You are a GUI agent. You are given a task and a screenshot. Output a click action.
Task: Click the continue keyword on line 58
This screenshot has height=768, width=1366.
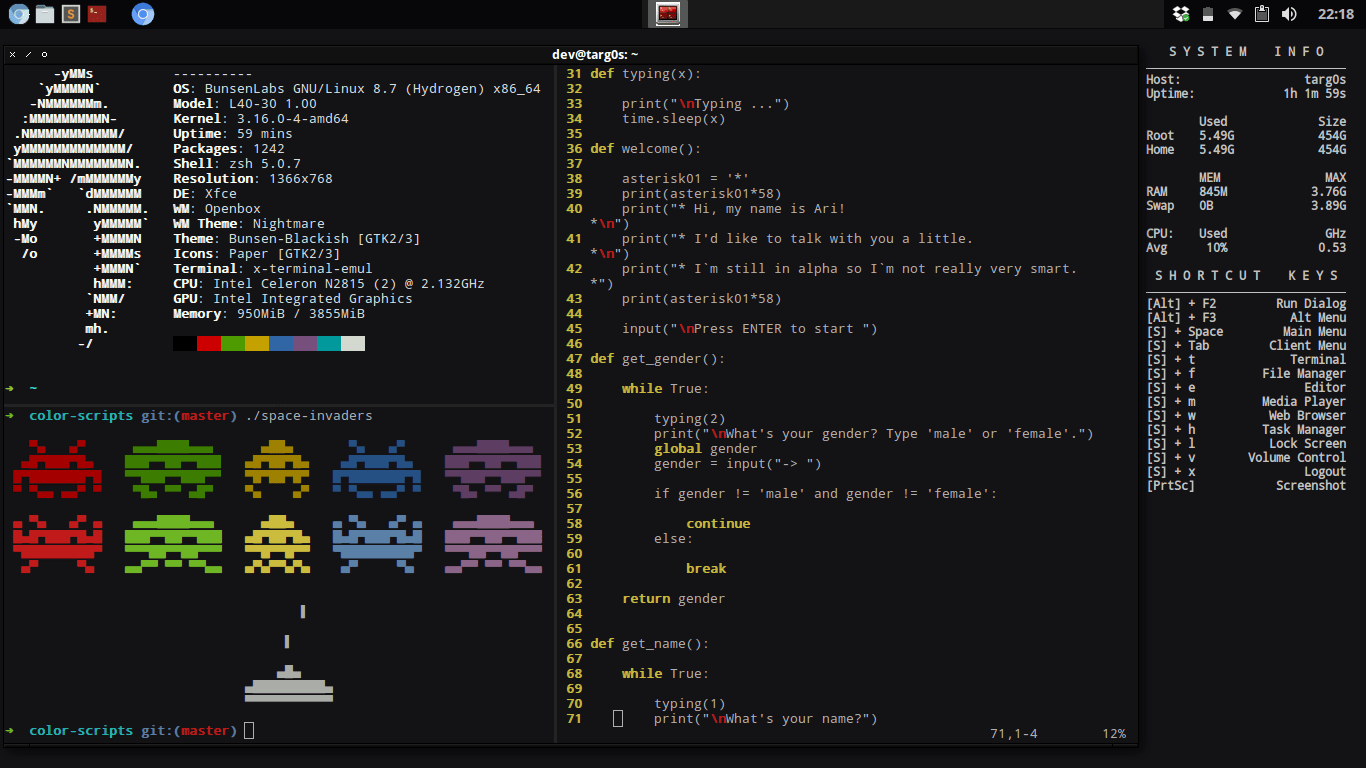coord(718,524)
